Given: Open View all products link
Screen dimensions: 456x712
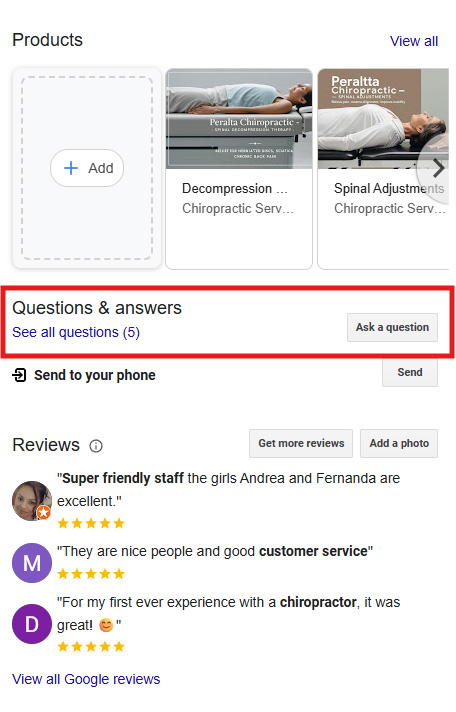Looking at the screenshot, I should click(x=414, y=41).
